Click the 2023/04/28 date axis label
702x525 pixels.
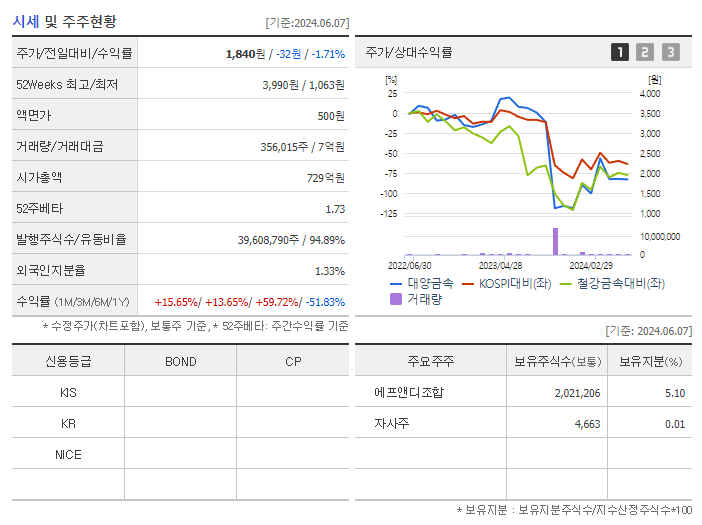[x=501, y=265]
